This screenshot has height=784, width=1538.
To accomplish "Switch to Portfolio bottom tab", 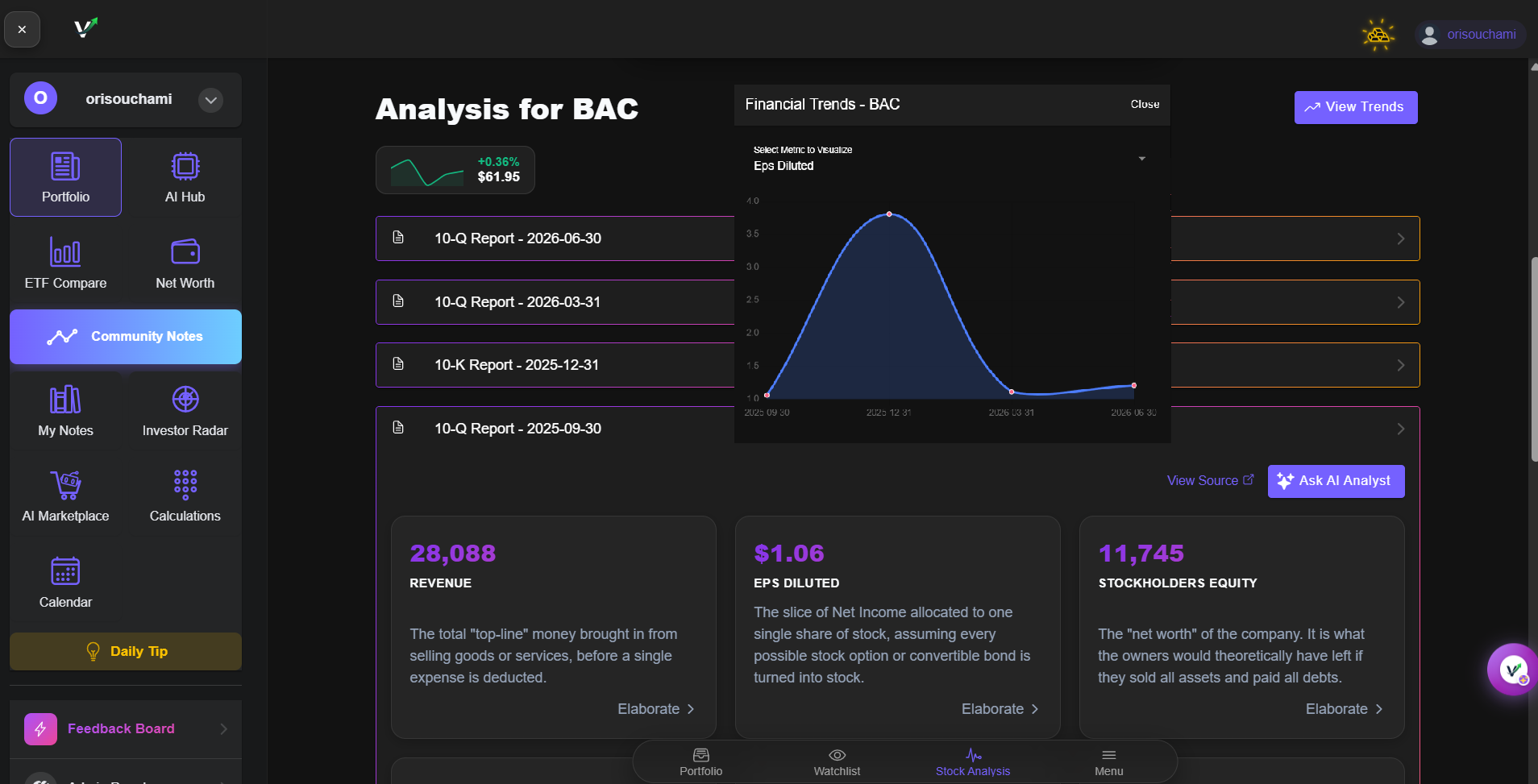I will (x=700, y=761).
